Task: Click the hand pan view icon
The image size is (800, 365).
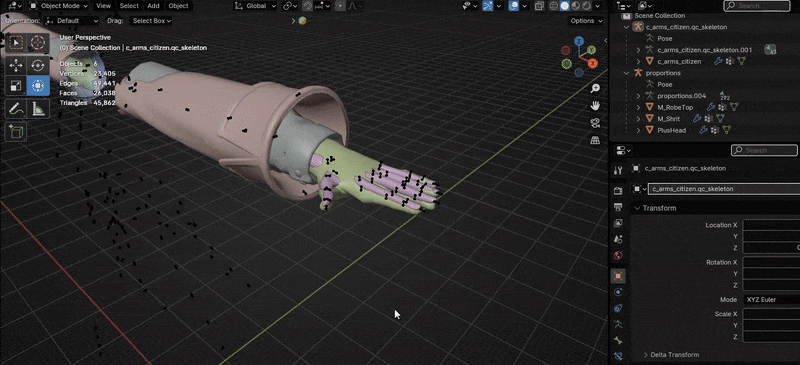Action: point(595,105)
